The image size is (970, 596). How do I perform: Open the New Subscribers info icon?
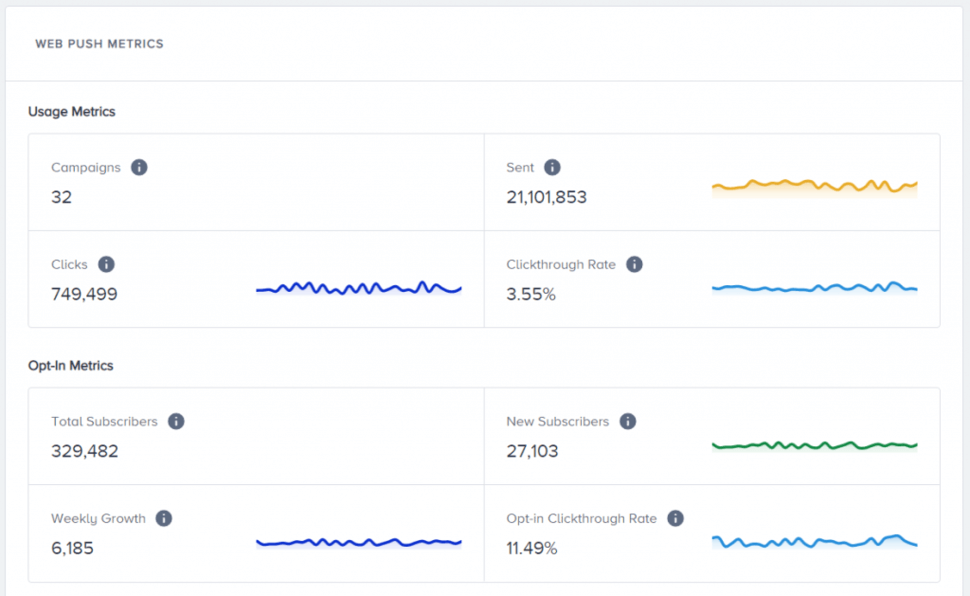click(x=628, y=421)
